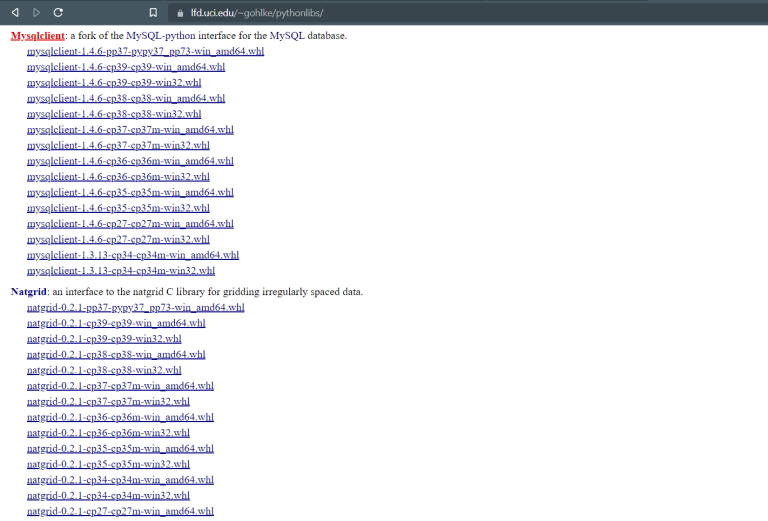Get mysqlclient 1.4.6 cp38 win32 wheel
The height and width of the screenshot is (521, 768).
click(113, 113)
